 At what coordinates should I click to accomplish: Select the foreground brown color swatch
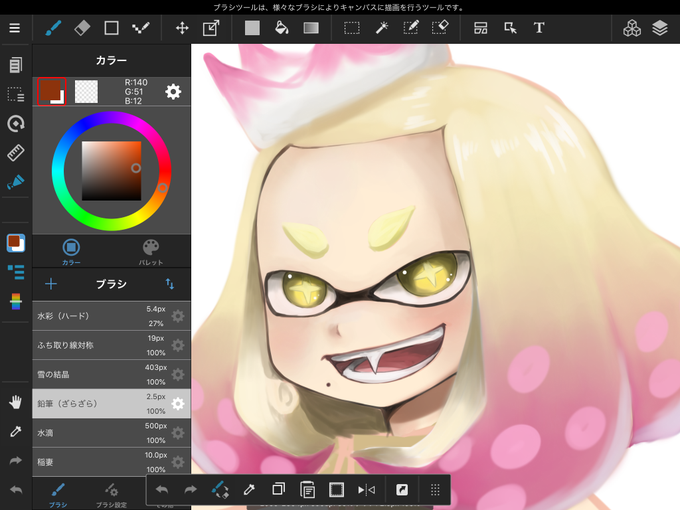click(52, 92)
